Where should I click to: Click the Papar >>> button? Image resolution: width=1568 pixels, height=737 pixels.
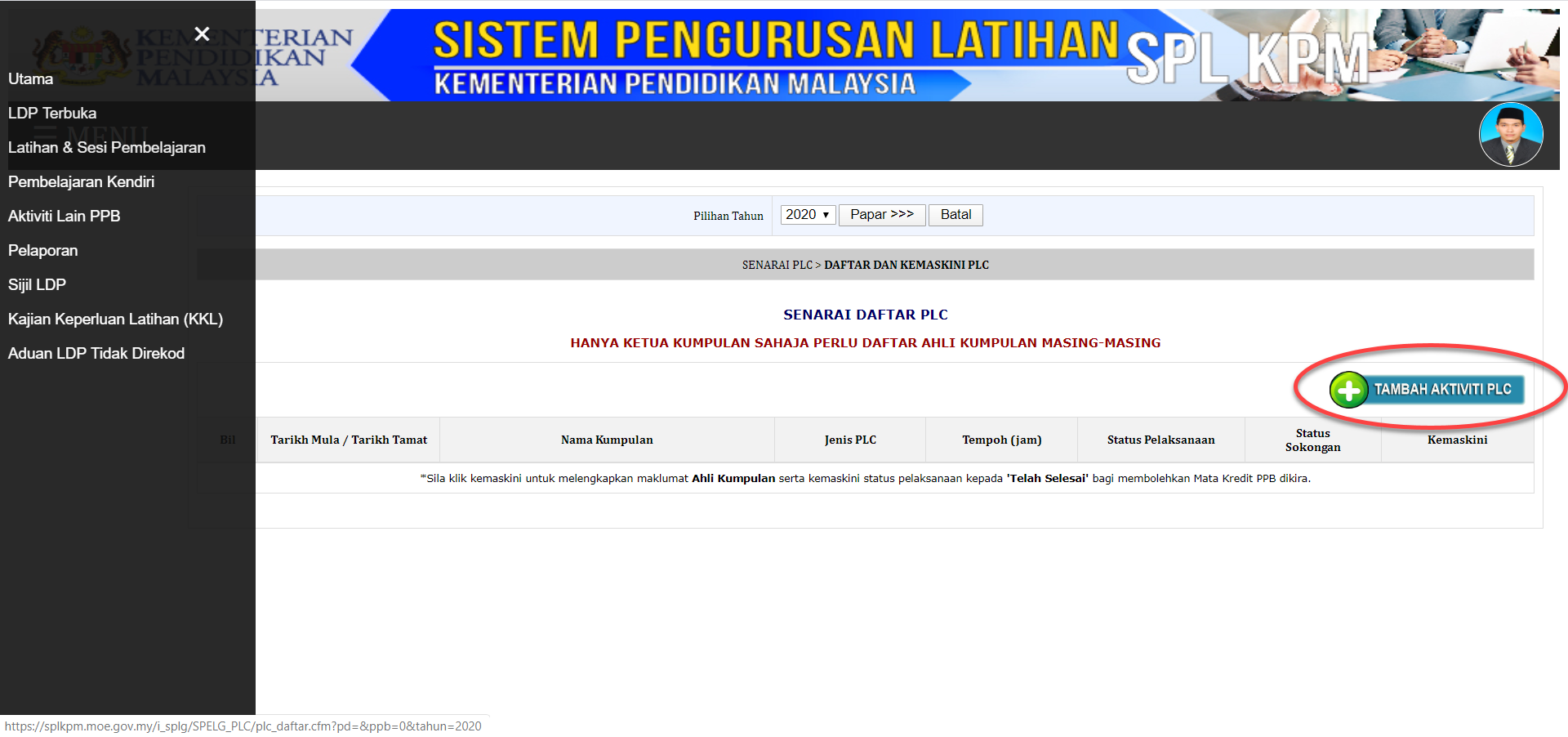tap(882, 215)
